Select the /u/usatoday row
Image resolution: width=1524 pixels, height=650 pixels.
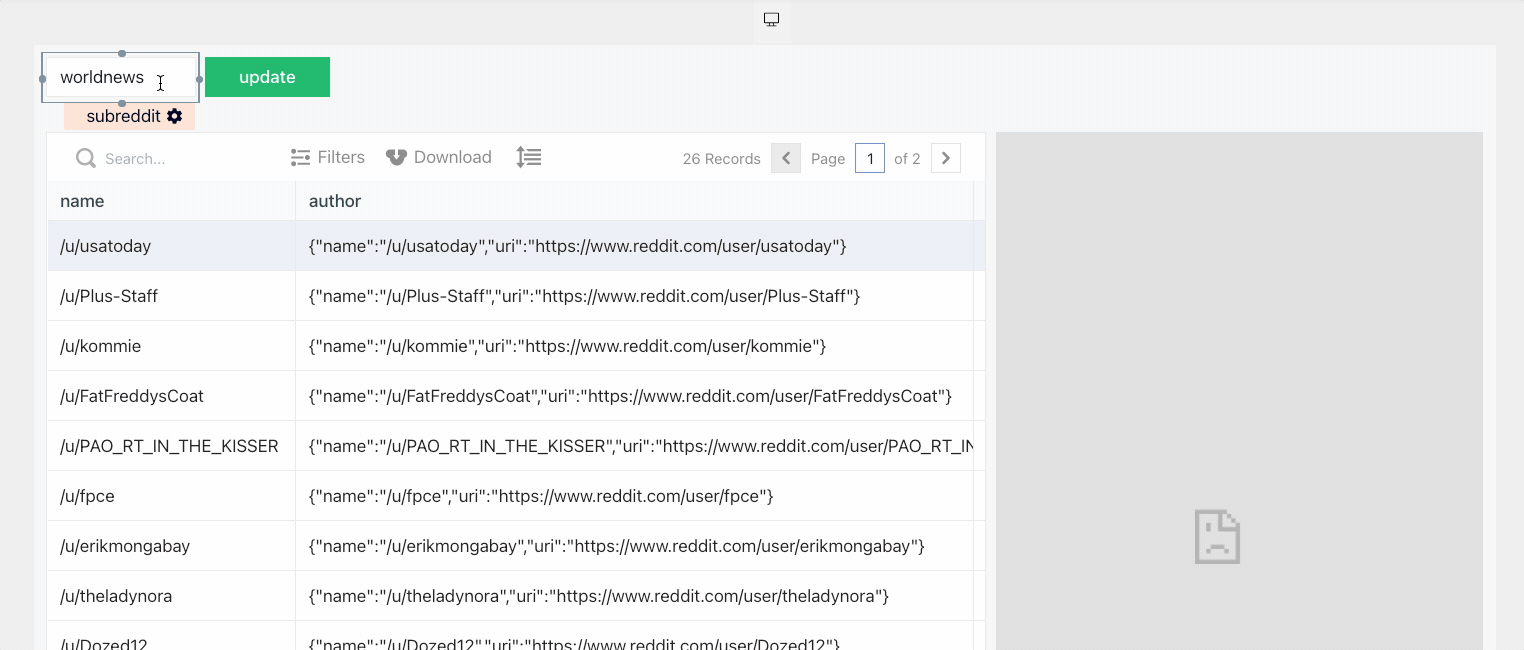coord(106,246)
